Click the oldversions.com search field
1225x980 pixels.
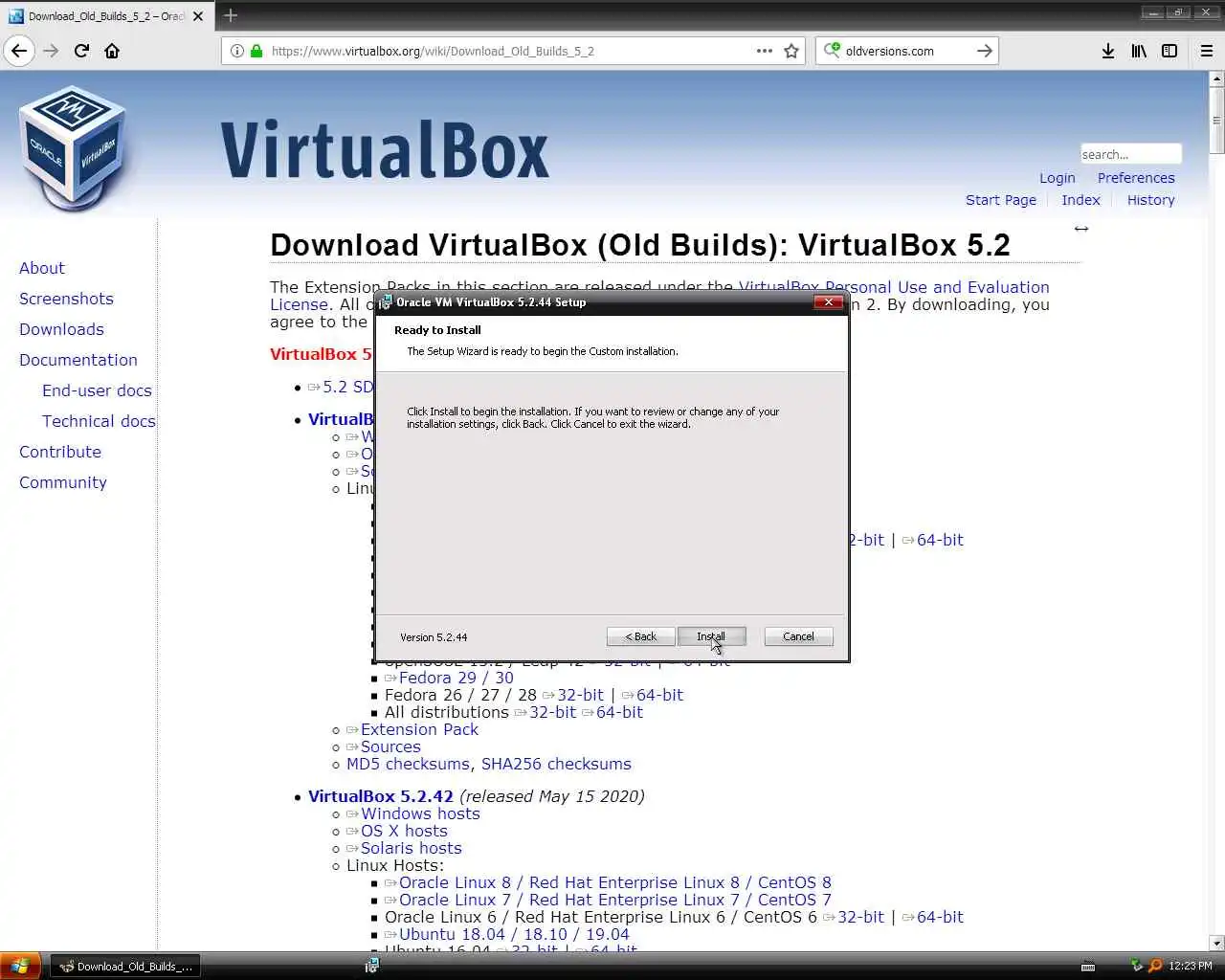tap(905, 51)
